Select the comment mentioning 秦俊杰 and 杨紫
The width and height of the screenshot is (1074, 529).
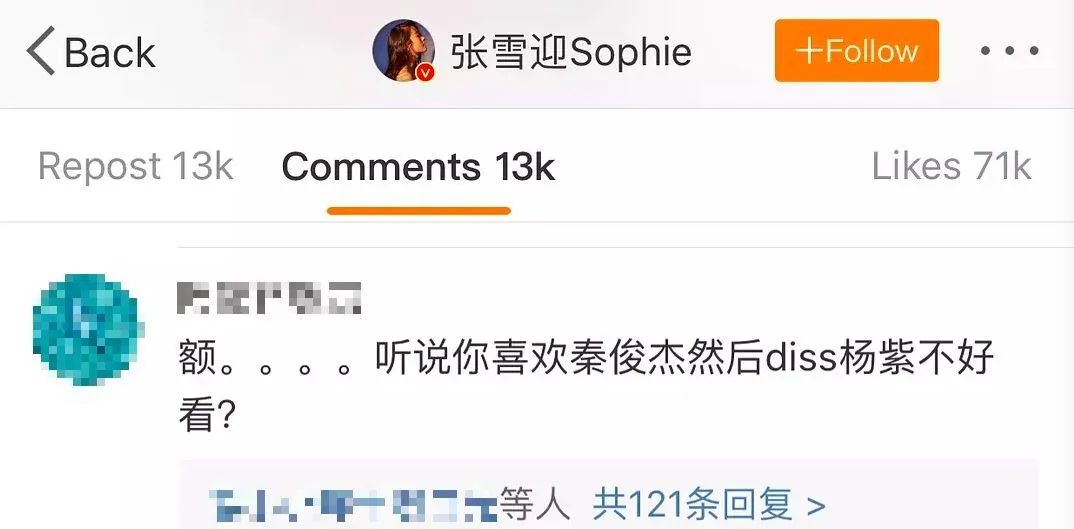point(586,386)
